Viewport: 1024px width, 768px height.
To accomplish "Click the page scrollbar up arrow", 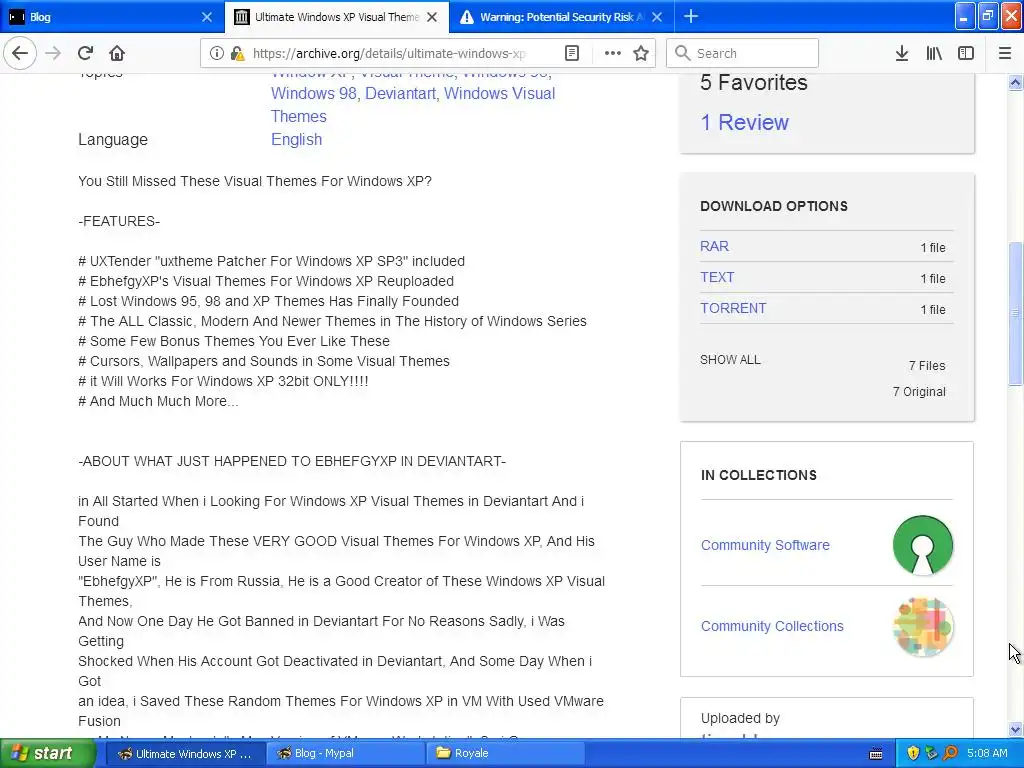I will 1015,82.
